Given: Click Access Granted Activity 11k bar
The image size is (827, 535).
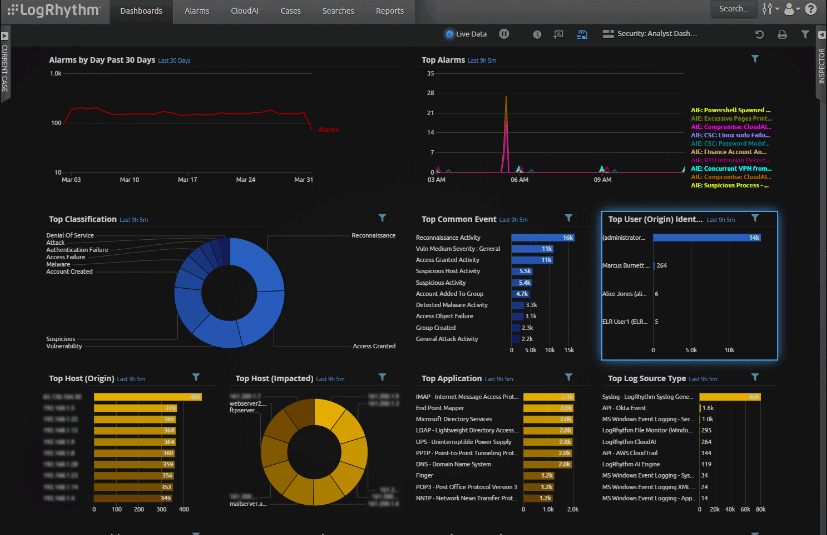Looking at the screenshot, I should [532, 260].
